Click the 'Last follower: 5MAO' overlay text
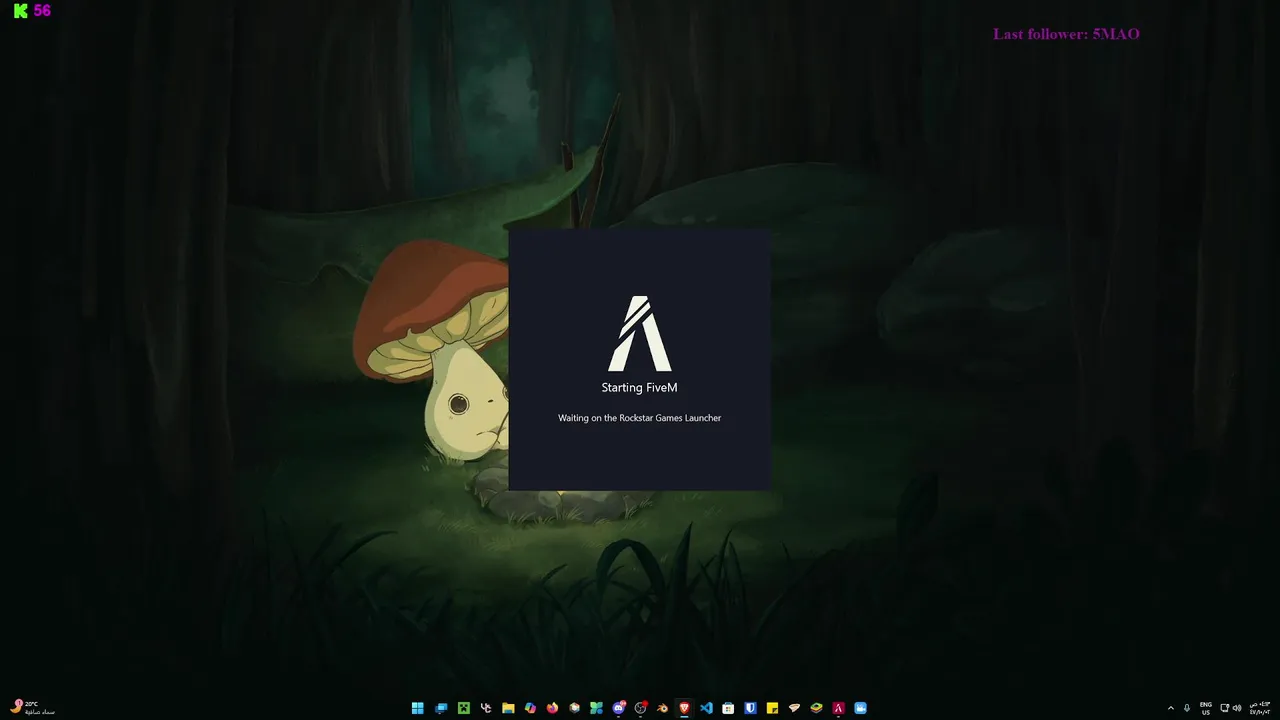 [x=1066, y=34]
